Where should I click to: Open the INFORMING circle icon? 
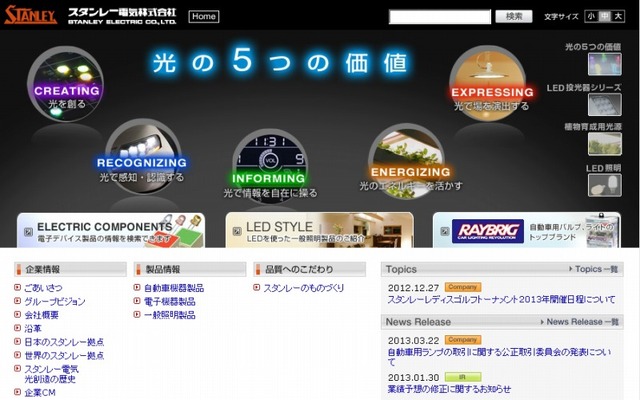pyautogui.click(x=269, y=165)
